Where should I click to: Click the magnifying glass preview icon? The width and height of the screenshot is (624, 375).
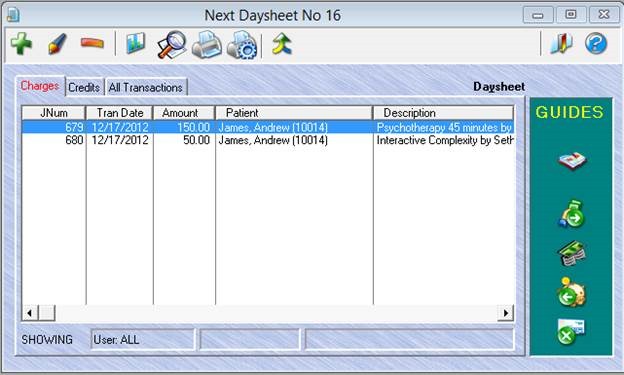click(172, 45)
